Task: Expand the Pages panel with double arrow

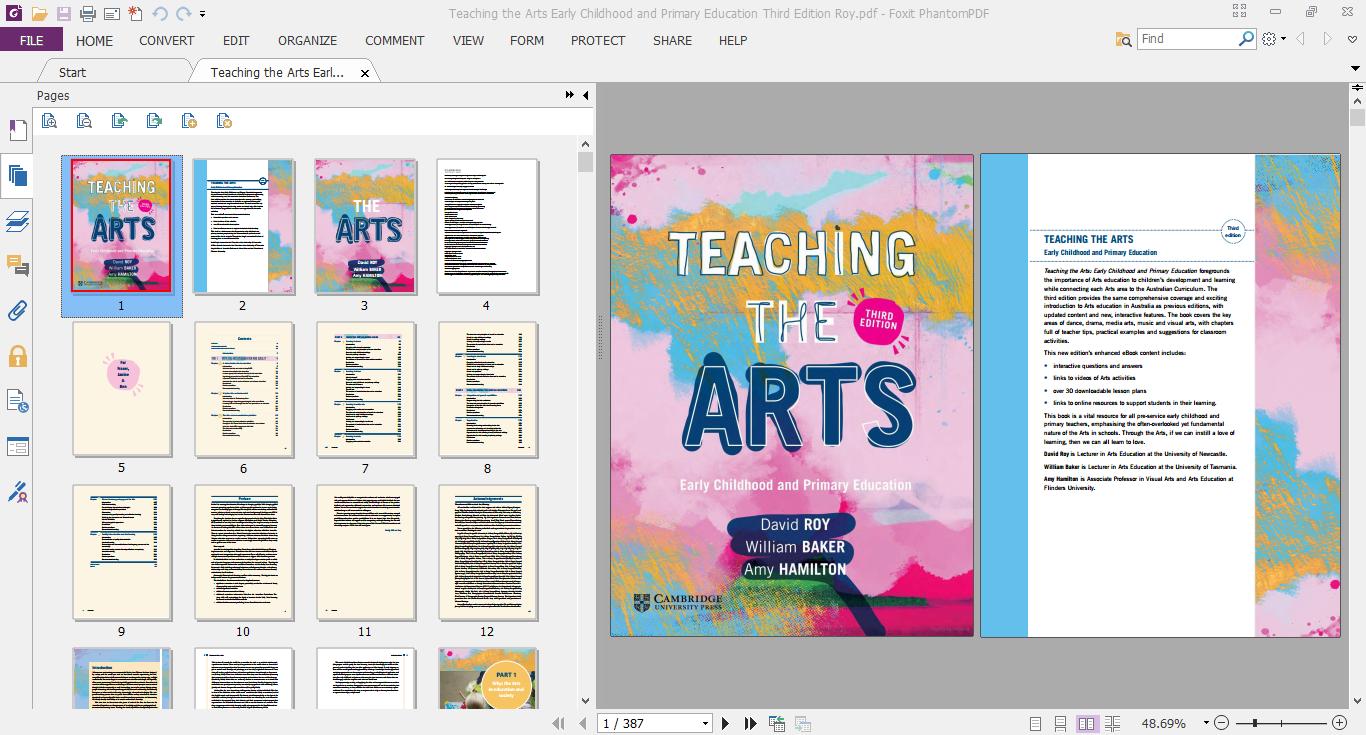Action: [x=570, y=95]
